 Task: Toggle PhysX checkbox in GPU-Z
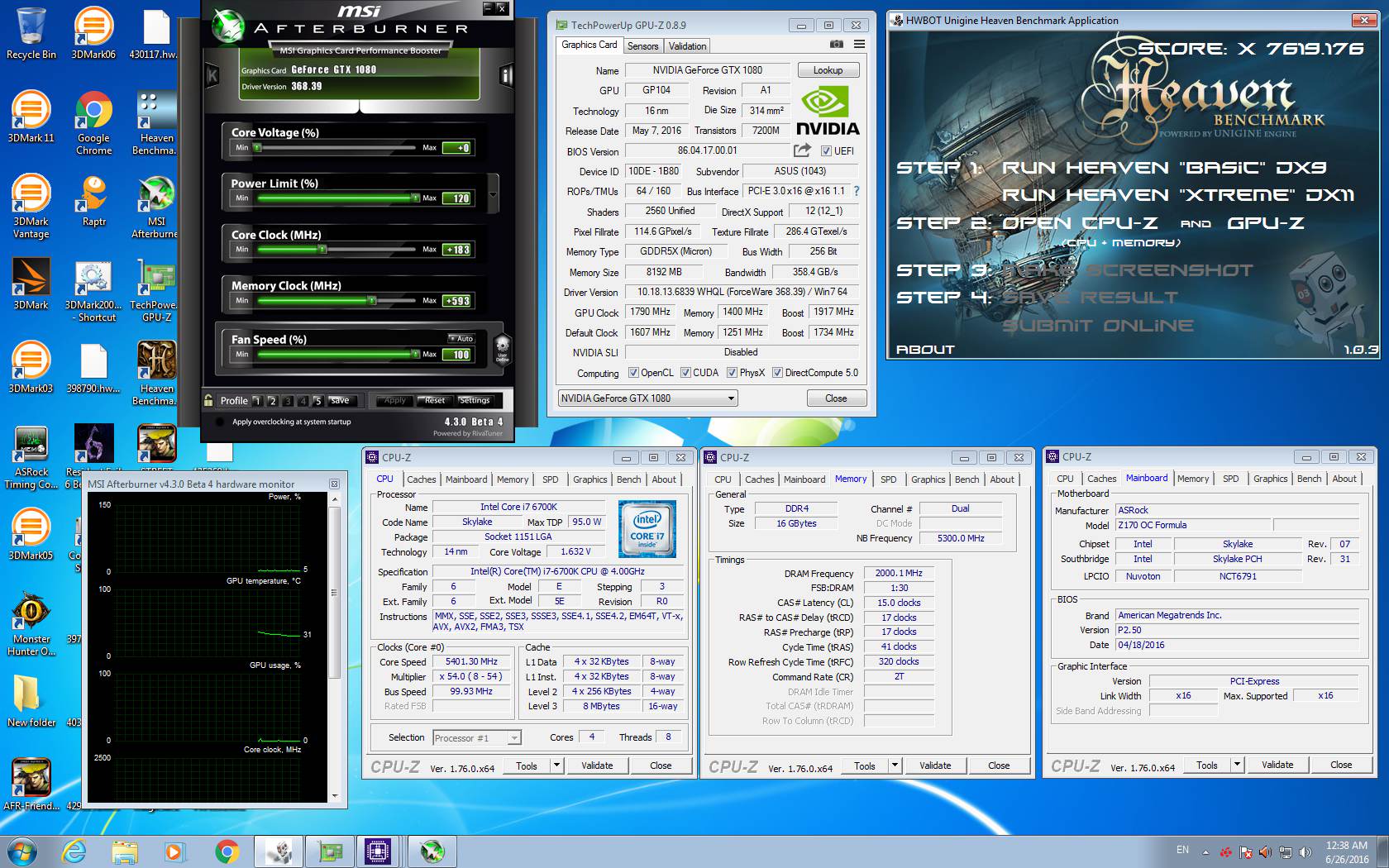[732, 373]
